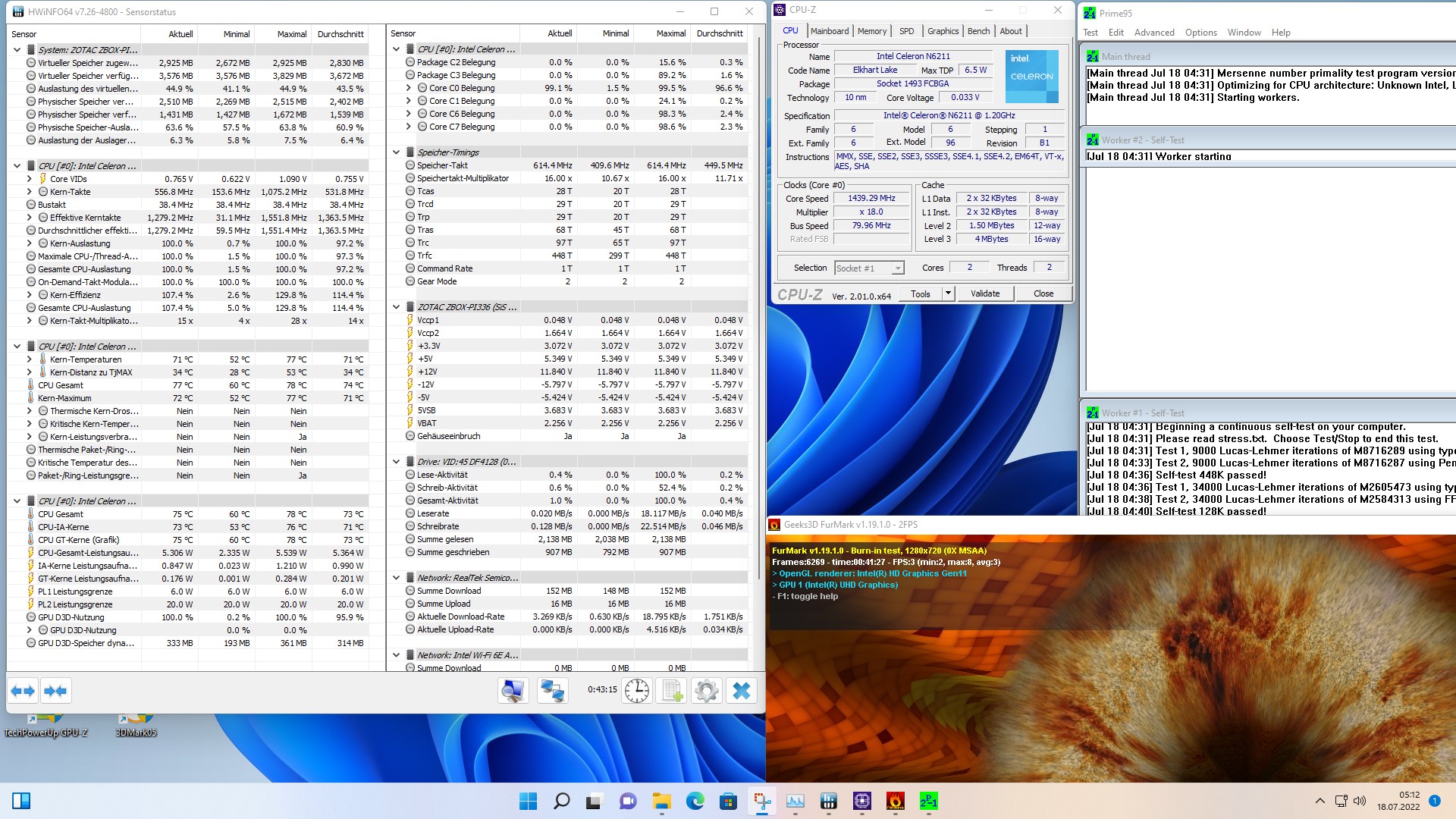Open Prime95 Edit menu
The width and height of the screenshot is (1456, 819).
(x=1116, y=33)
